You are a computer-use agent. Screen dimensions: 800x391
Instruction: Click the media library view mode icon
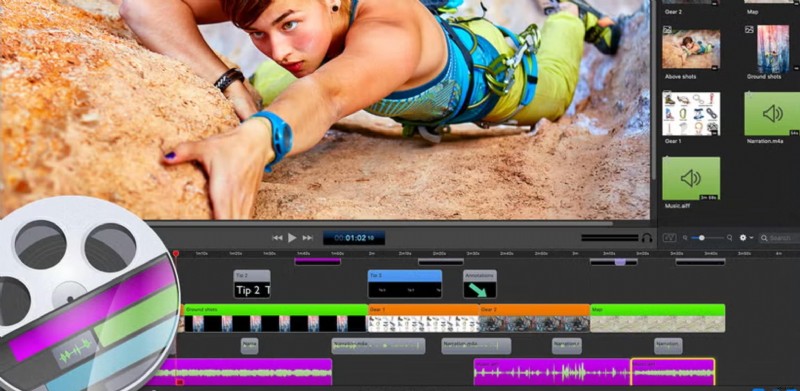click(669, 237)
